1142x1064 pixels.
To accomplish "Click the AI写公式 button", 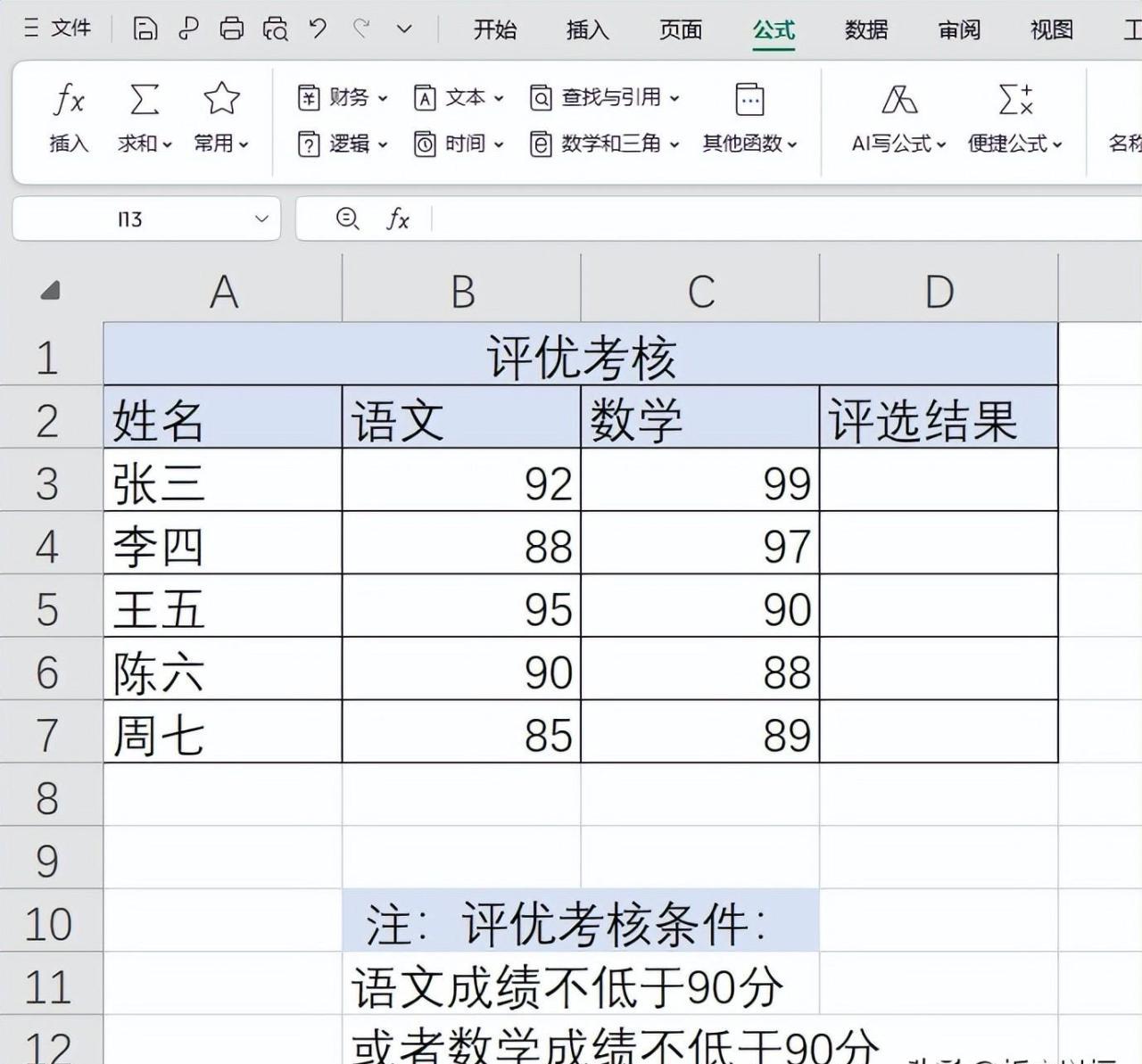I will [x=898, y=118].
